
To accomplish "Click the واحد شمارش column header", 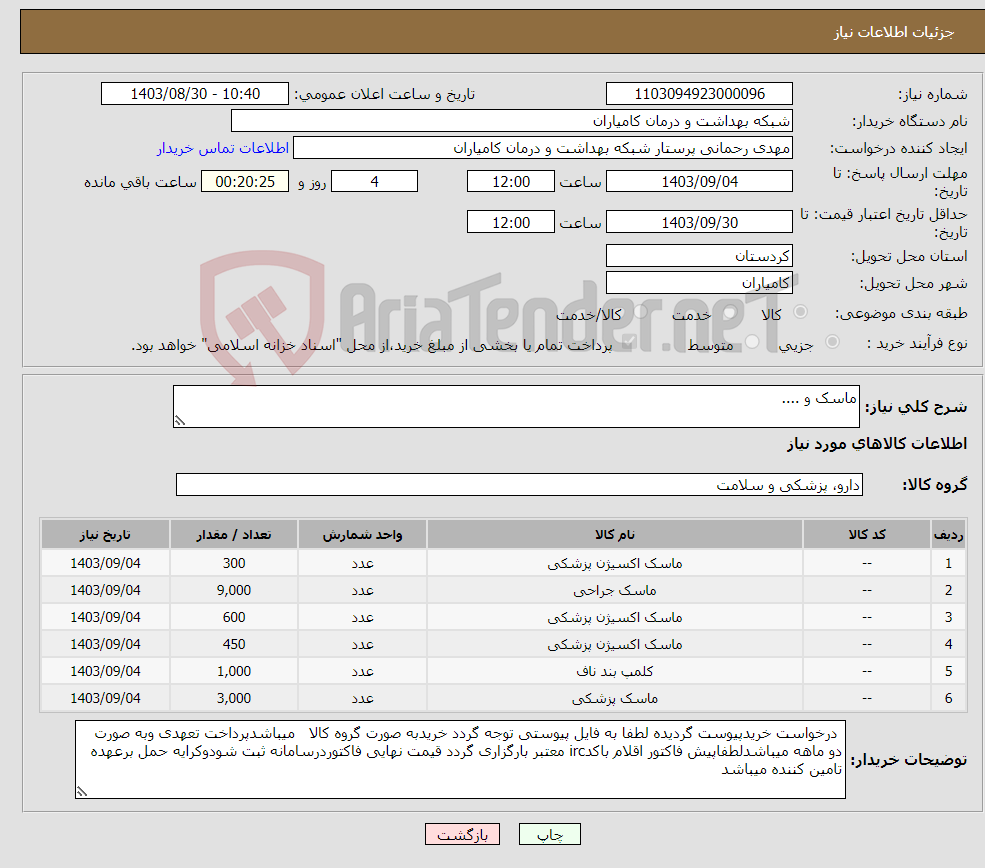I will coord(362,534).
